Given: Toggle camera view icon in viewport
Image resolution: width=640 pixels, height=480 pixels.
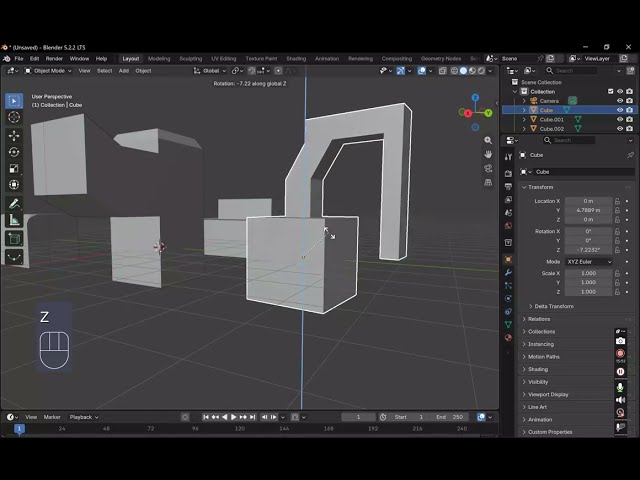Looking at the screenshot, I should pos(488,168).
